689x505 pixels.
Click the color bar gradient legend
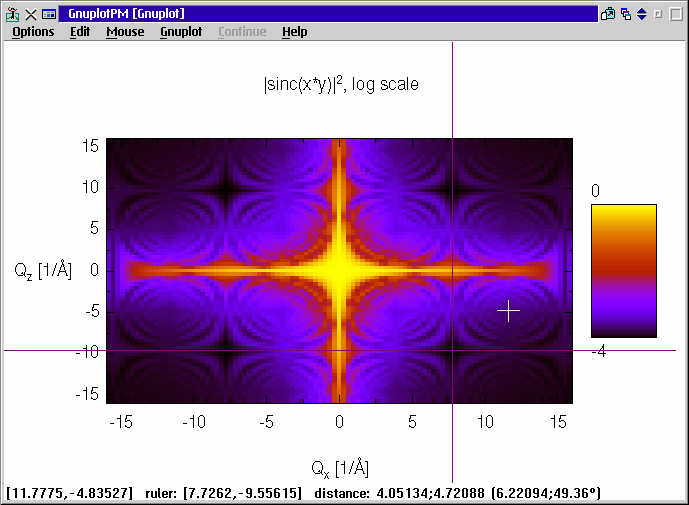(623, 270)
